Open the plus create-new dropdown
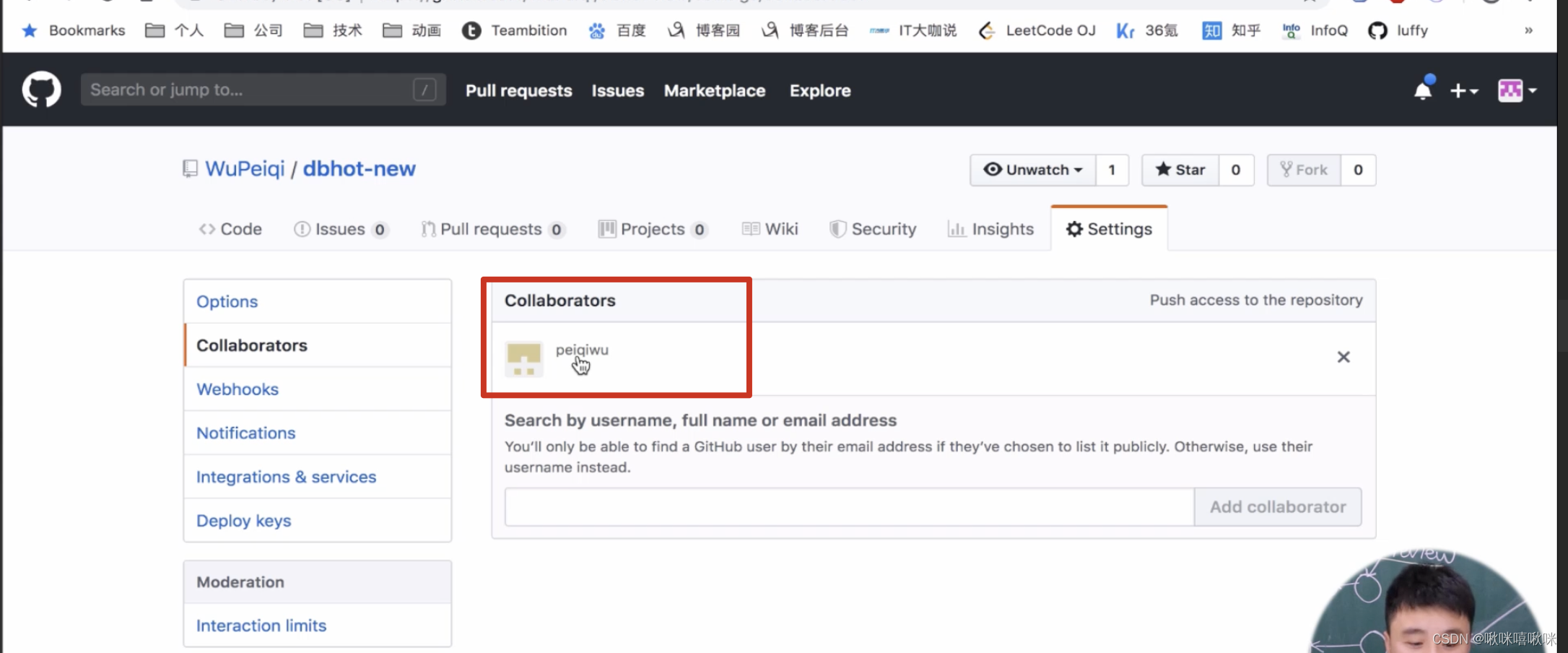Screen dimensions: 1568x653 (x=1464, y=90)
